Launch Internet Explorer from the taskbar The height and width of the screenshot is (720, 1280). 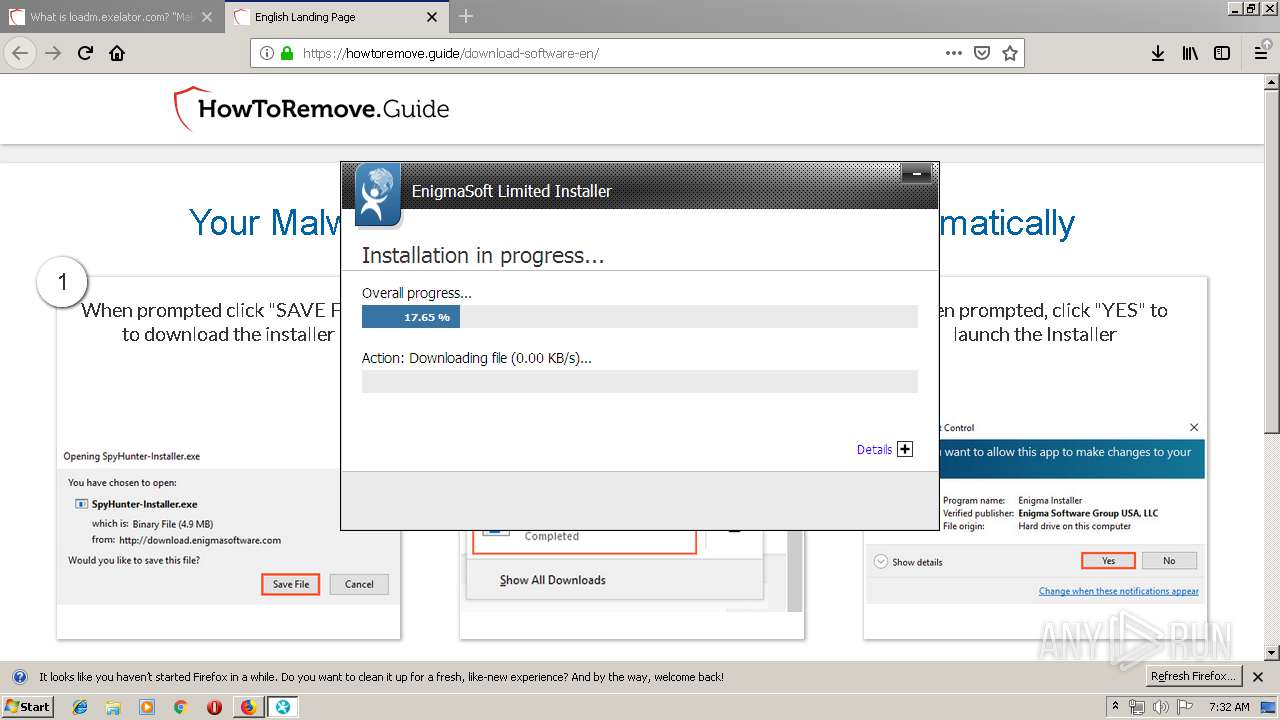(80, 706)
